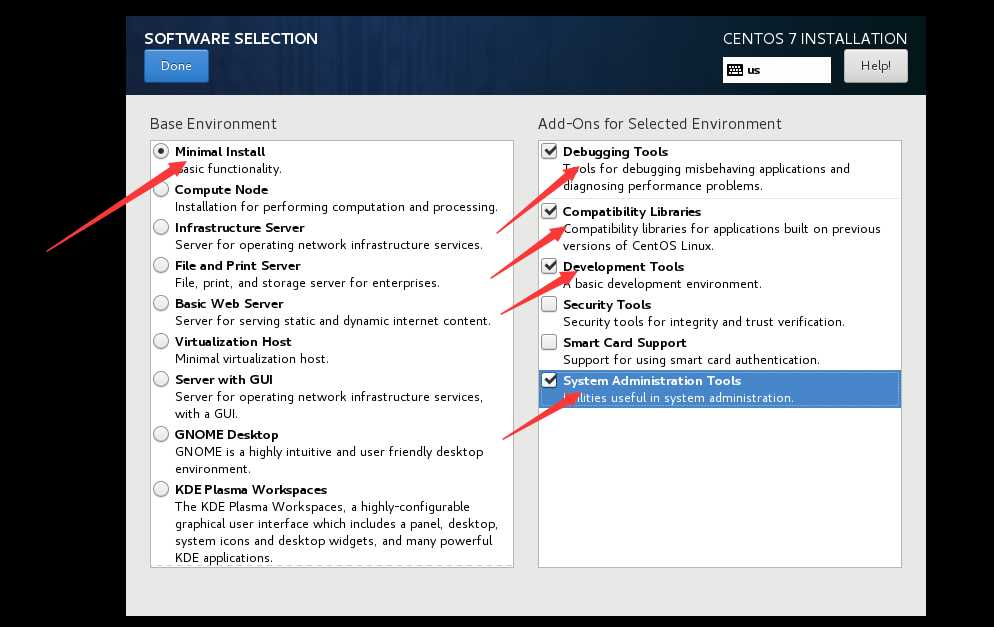Viewport: 994px width, 627px height.
Task: Choose Server with GUI environment
Action: (x=161, y=379)
